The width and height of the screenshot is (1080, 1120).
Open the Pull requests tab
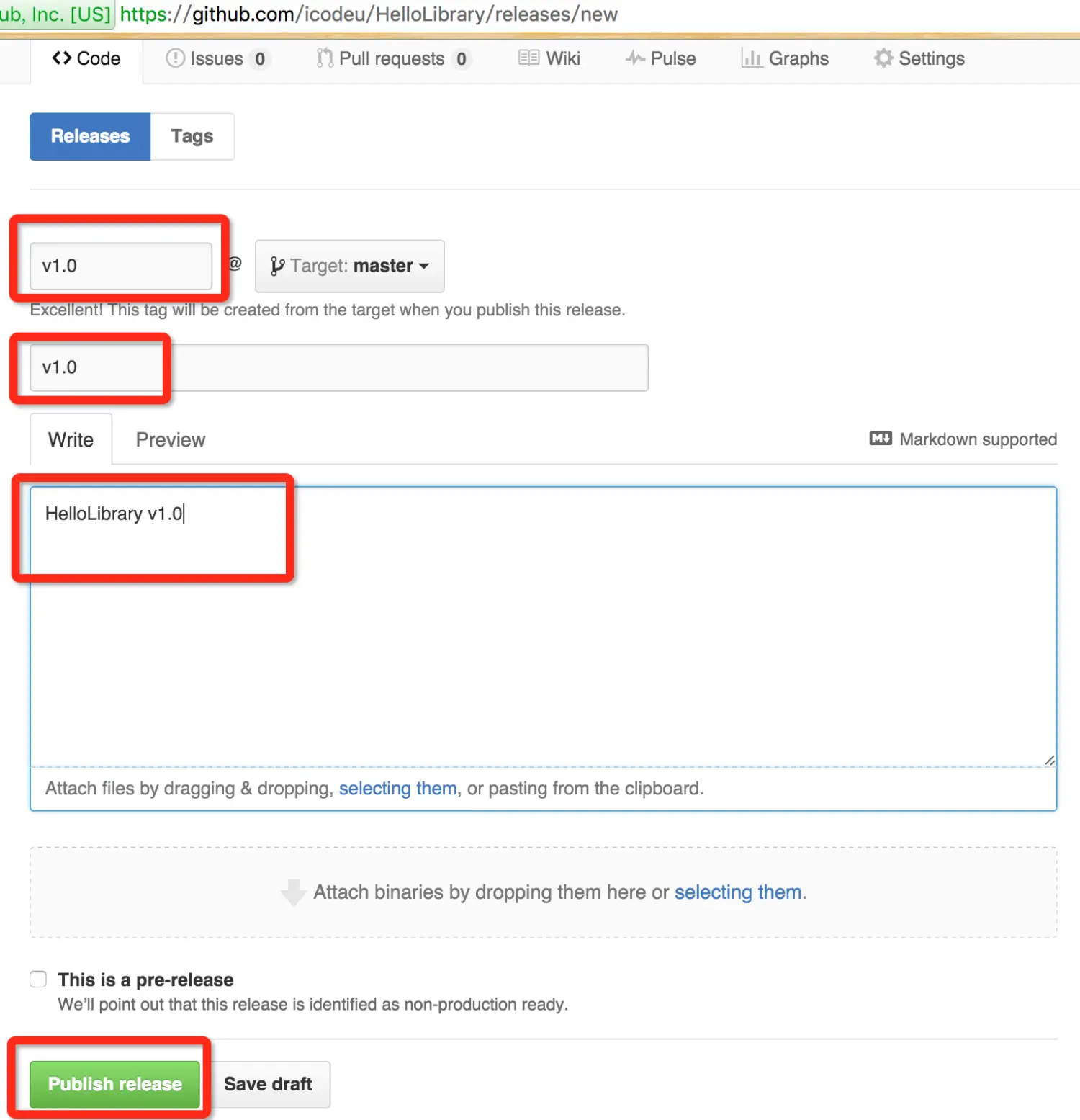pos(392,59)
